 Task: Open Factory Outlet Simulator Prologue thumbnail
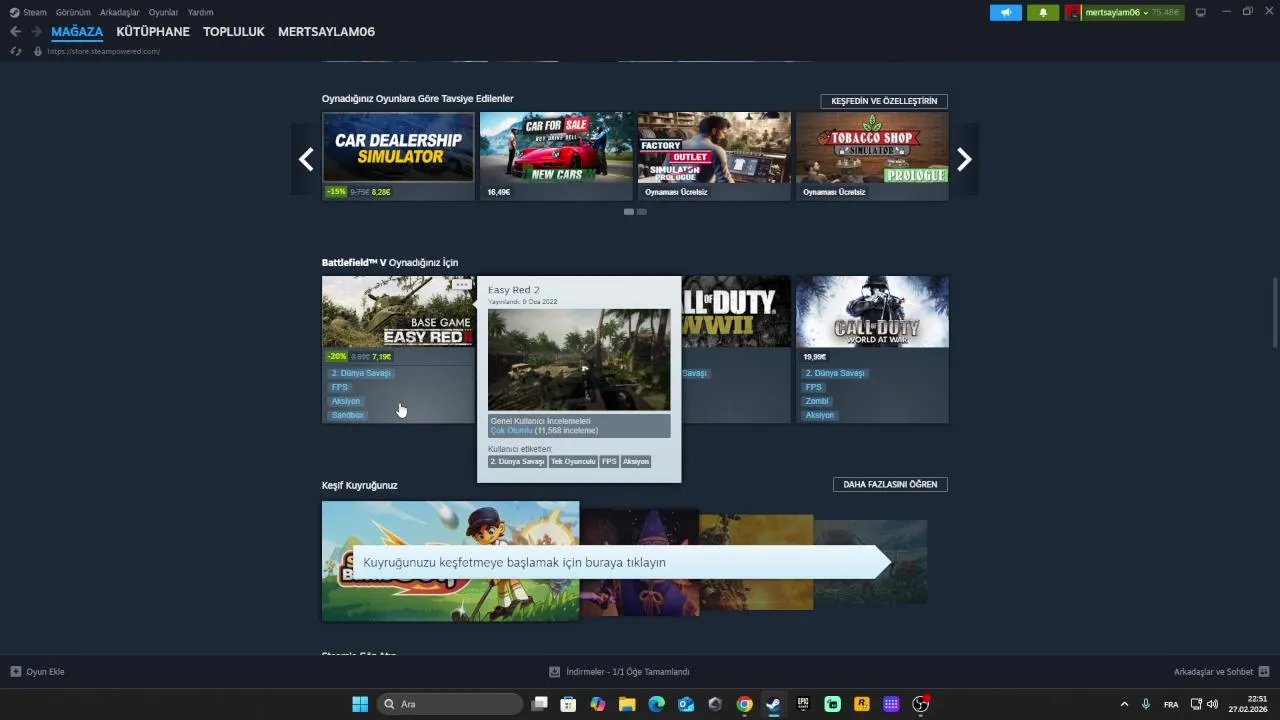point(714,147)
